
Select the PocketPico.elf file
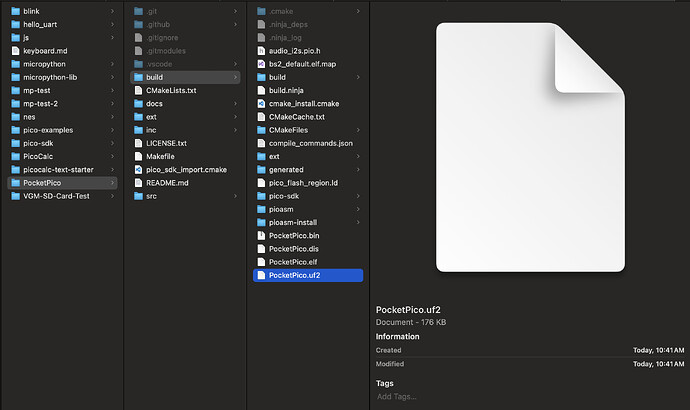pyautogui.click(x=293, y=262)
